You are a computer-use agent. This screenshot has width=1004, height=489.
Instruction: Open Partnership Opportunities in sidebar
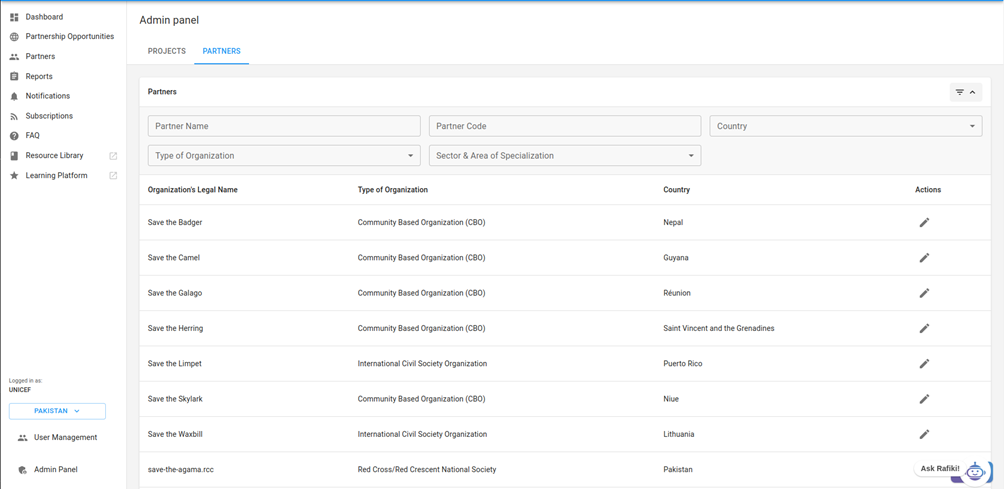(x=69, y=36)
